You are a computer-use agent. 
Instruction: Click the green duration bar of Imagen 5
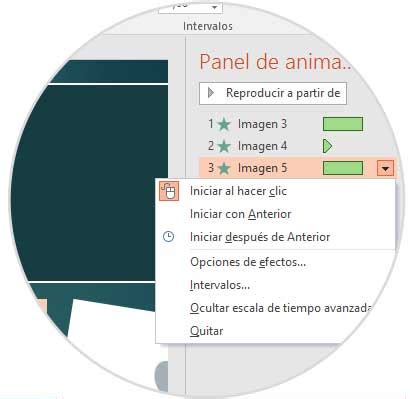coord(343,168)
